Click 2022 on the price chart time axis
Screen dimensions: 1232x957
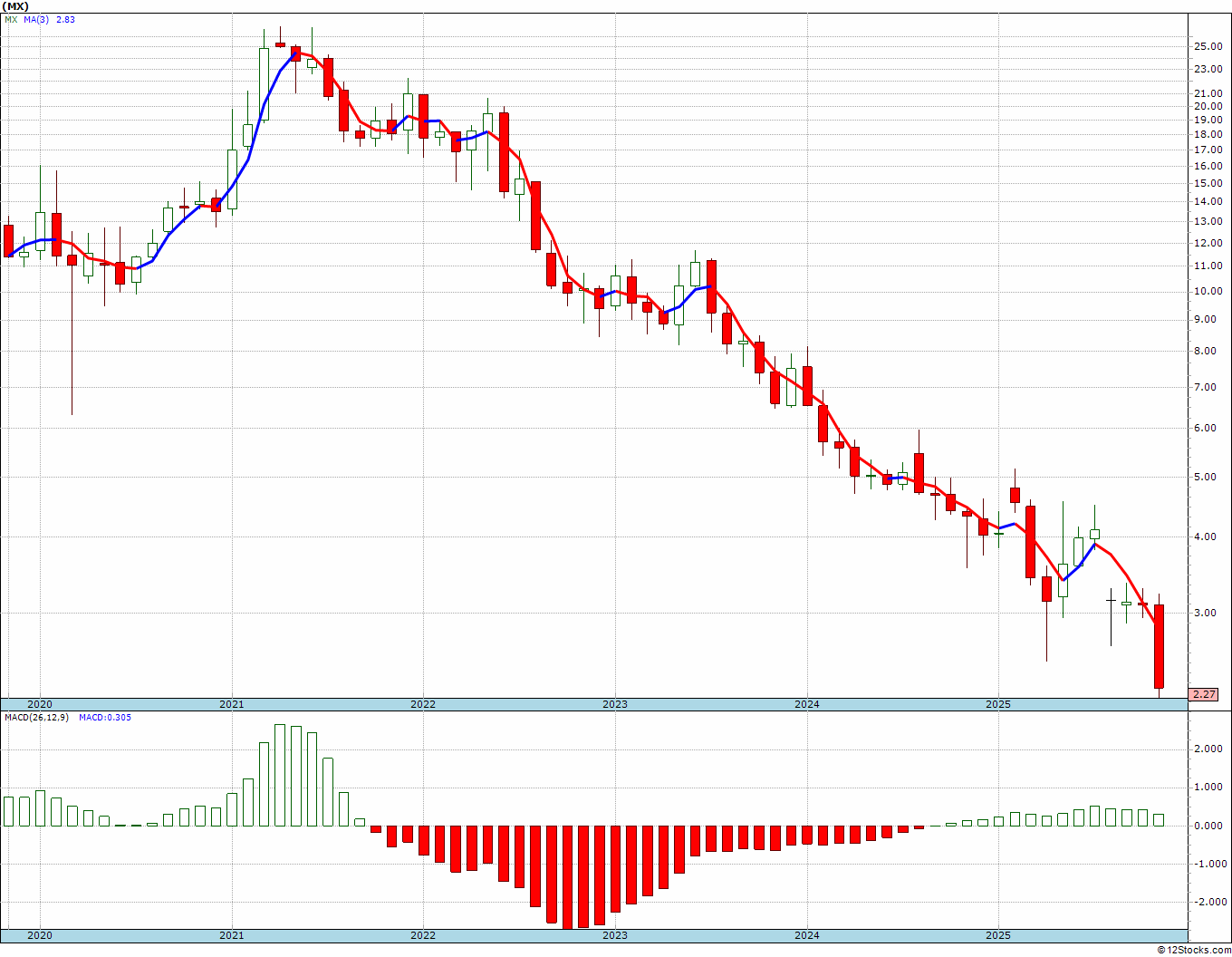pyautogui.click(x=423, y=704)
